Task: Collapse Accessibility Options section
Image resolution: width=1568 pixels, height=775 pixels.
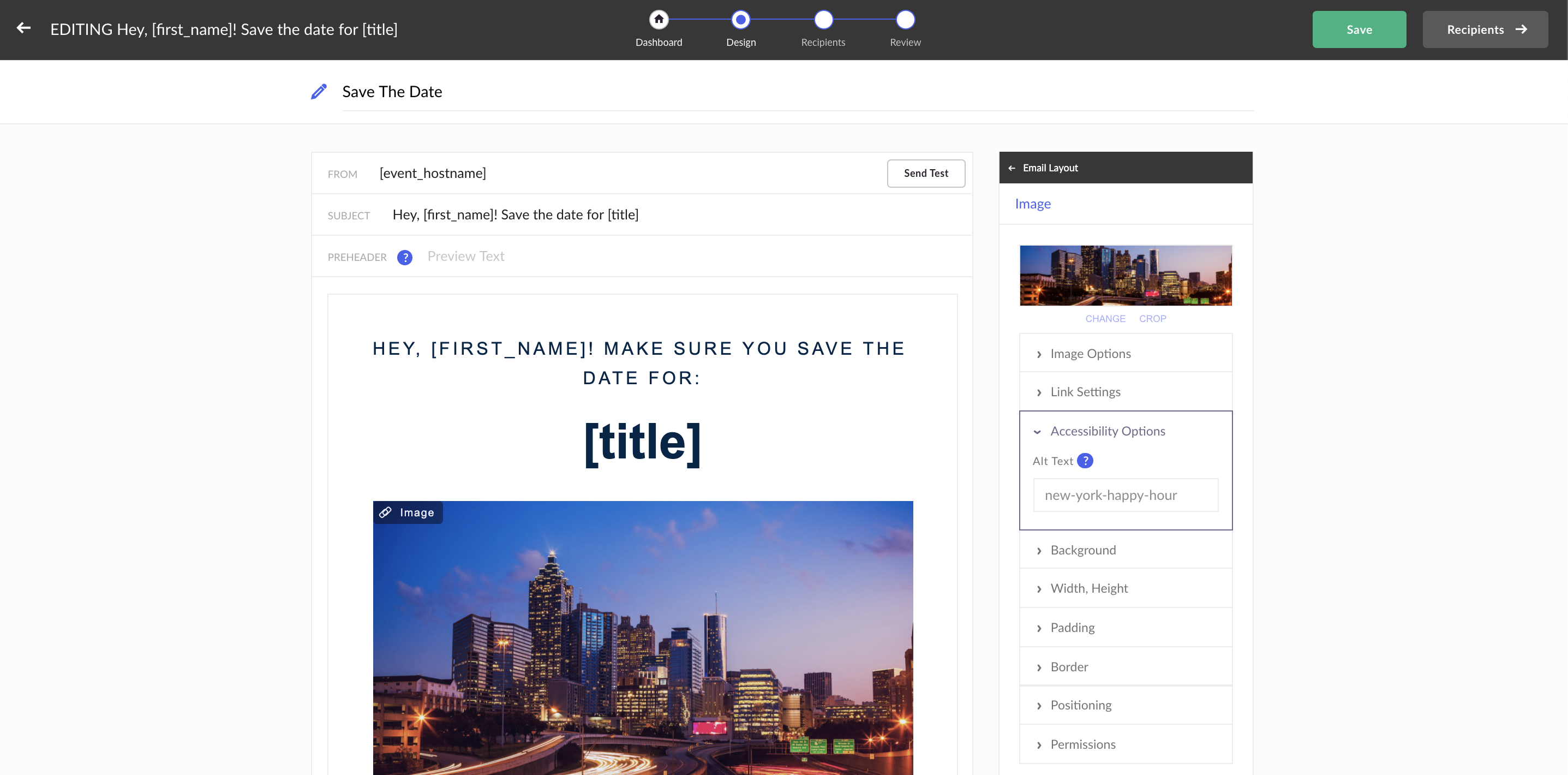Action: click(x=1126, y=431)
